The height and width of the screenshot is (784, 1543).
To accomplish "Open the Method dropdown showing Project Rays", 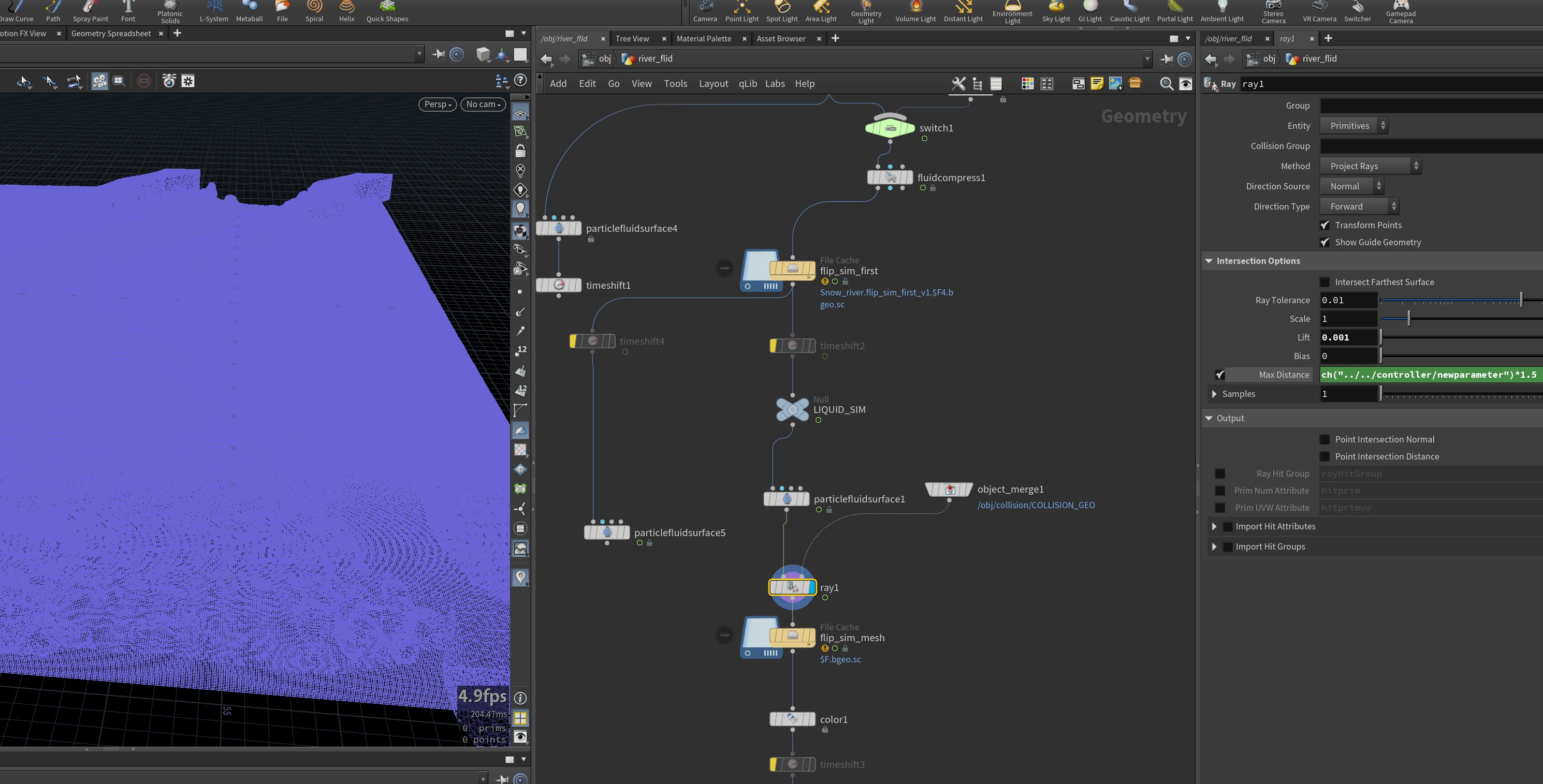I will coord(1371,167).
